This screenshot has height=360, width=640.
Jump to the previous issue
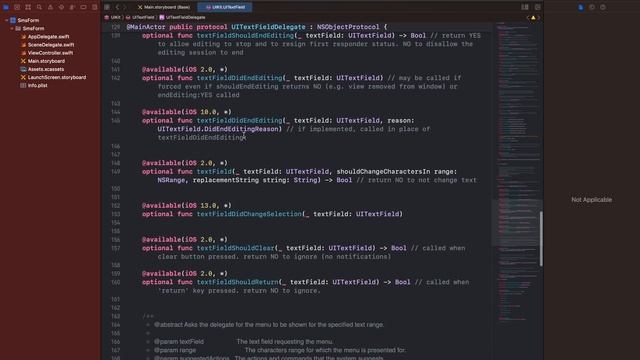528,18
